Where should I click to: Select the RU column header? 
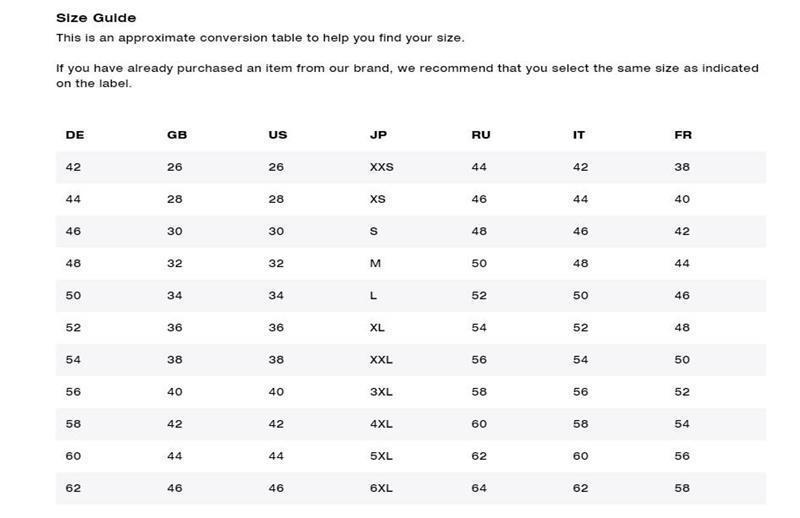click(481, 135)
